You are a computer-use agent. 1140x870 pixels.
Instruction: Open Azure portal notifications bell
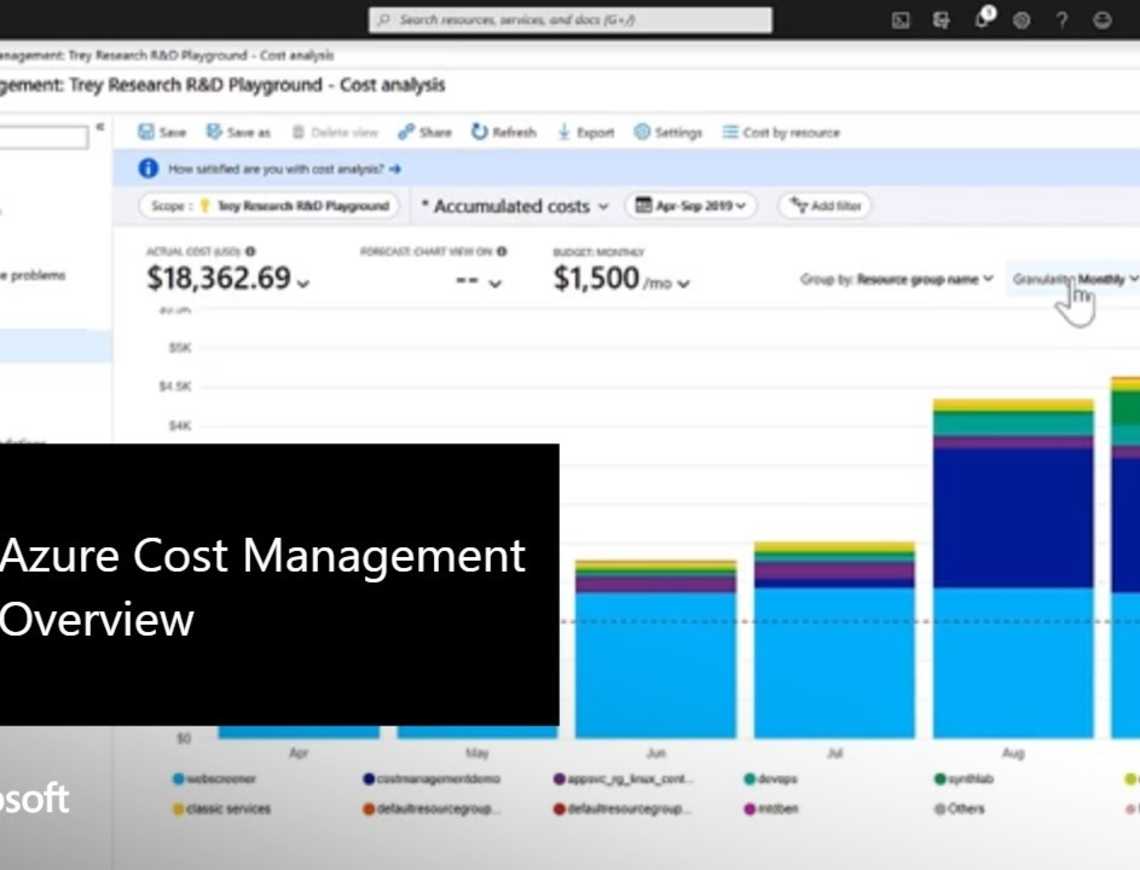[x=981, y=20]
